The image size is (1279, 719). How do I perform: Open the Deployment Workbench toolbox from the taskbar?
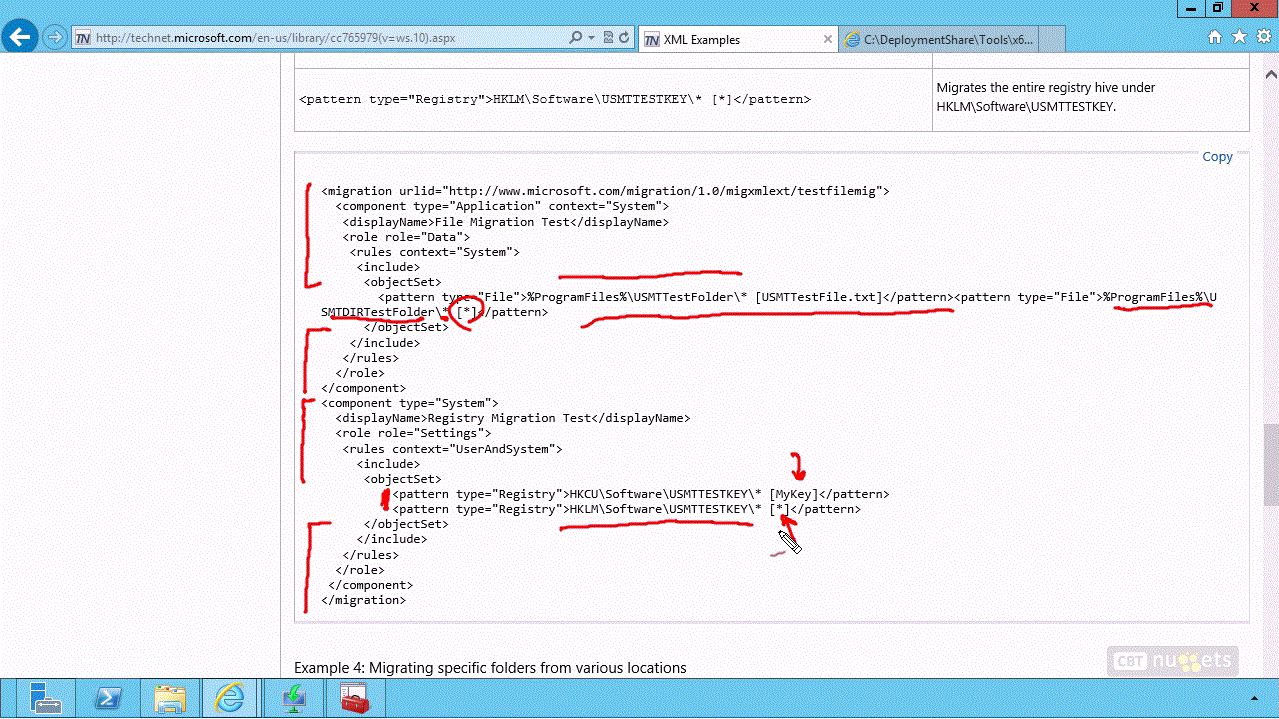coord(356,698)
